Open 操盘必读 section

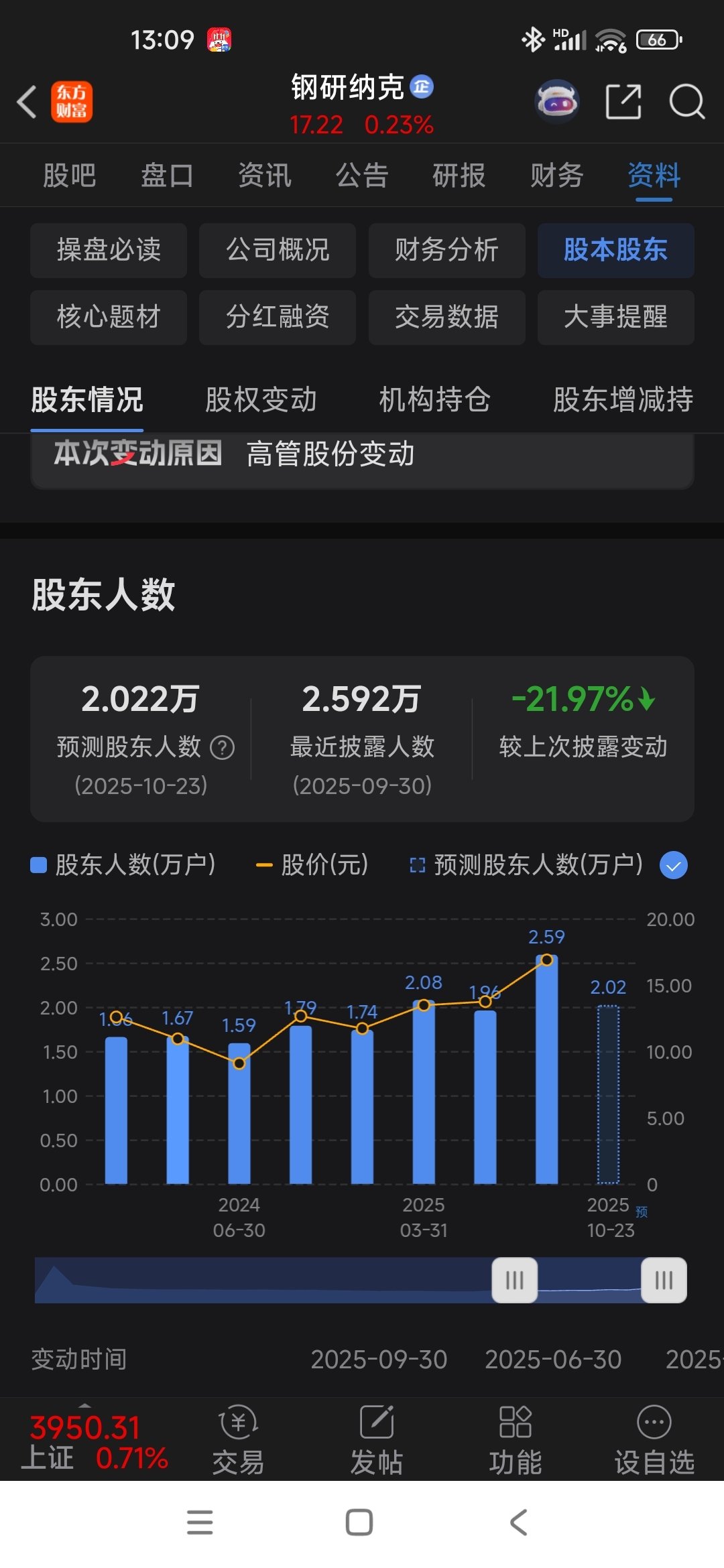109,250
